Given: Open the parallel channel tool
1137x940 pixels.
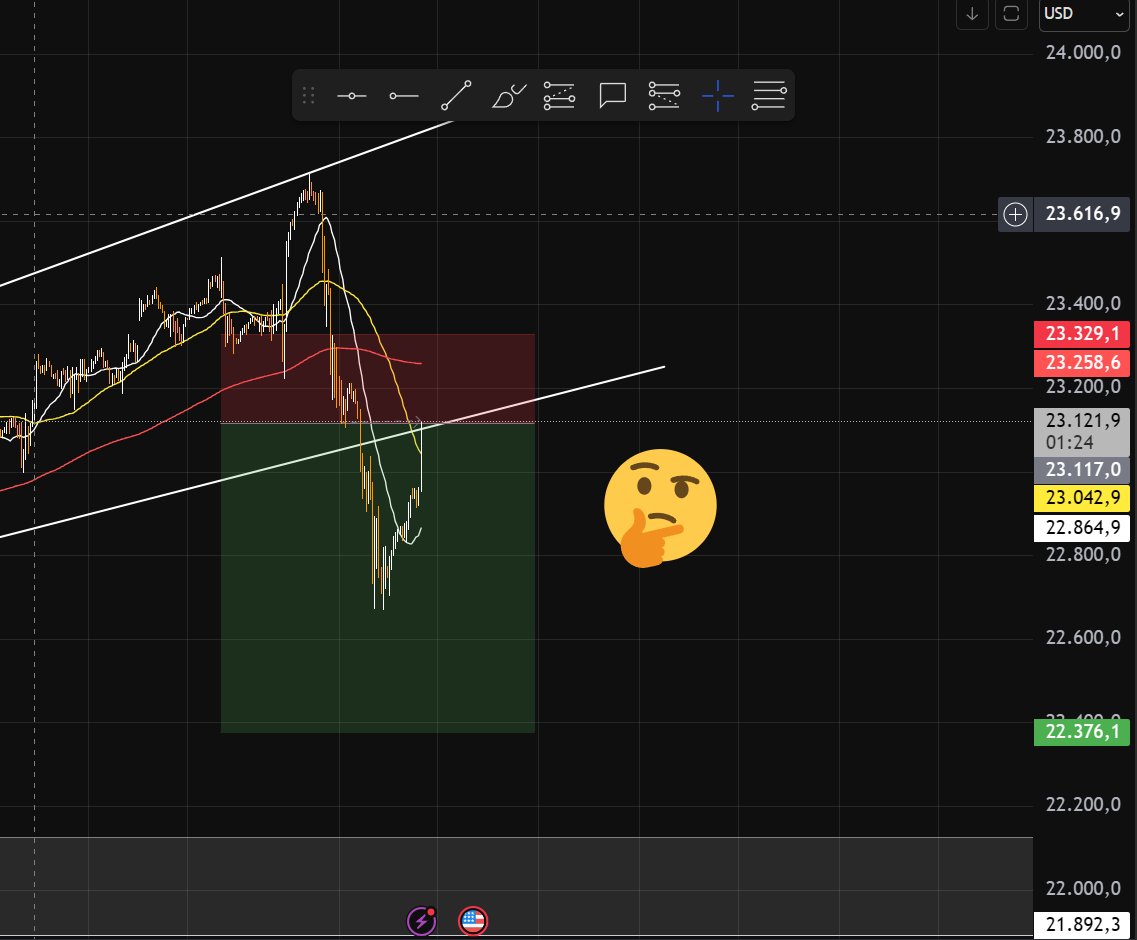Looking at the screenshot, I should pyautogui.click(x=559, y=95).
